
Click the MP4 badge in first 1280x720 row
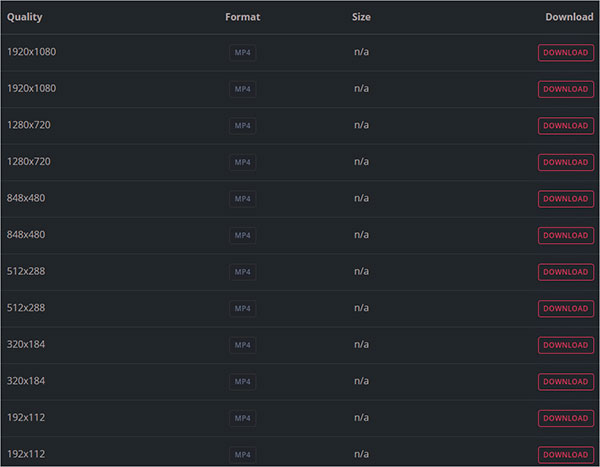click(242, 126)
